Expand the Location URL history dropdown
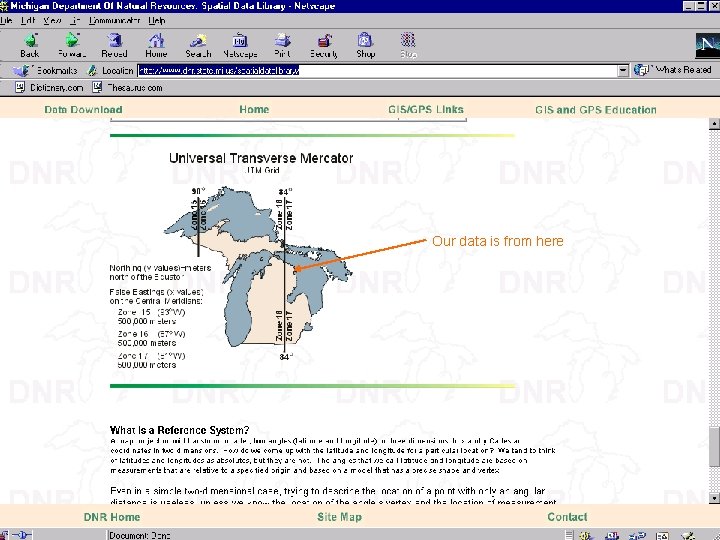Image resolution: width=720 pixels, height=540 pixels. [x=623, y=70]
